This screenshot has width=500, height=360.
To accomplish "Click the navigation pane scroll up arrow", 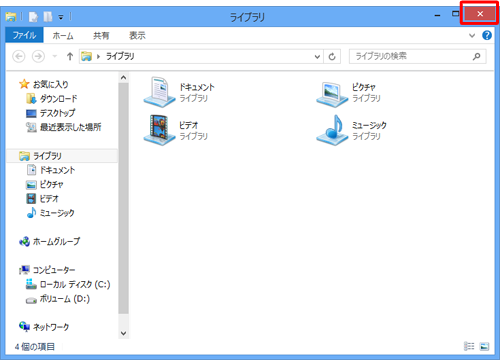I will coord(123,78).
